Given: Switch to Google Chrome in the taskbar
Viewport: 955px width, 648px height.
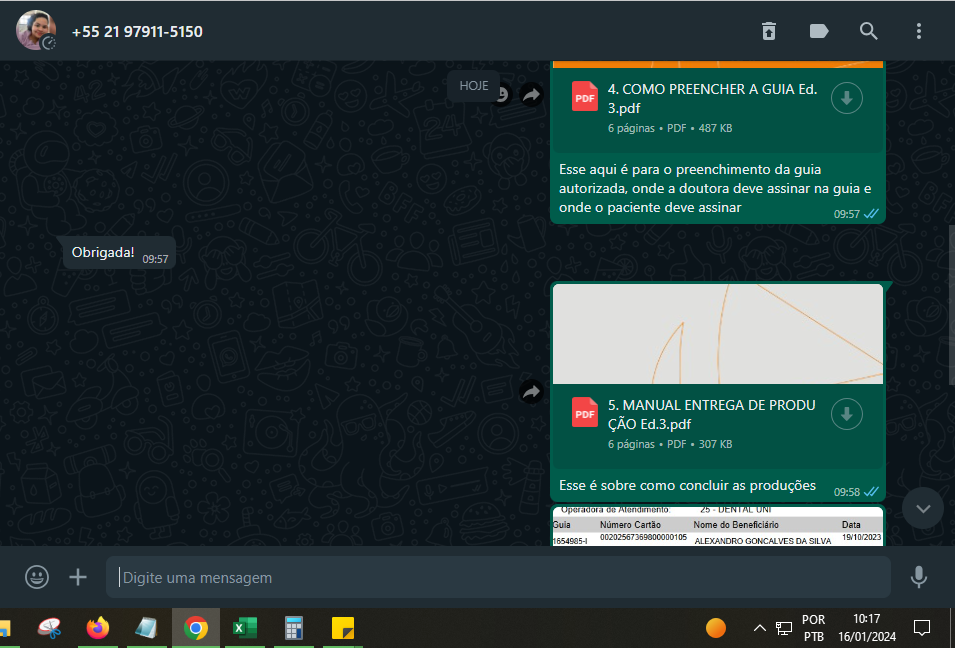Looking at the screenshot, I should pos(196,628).
